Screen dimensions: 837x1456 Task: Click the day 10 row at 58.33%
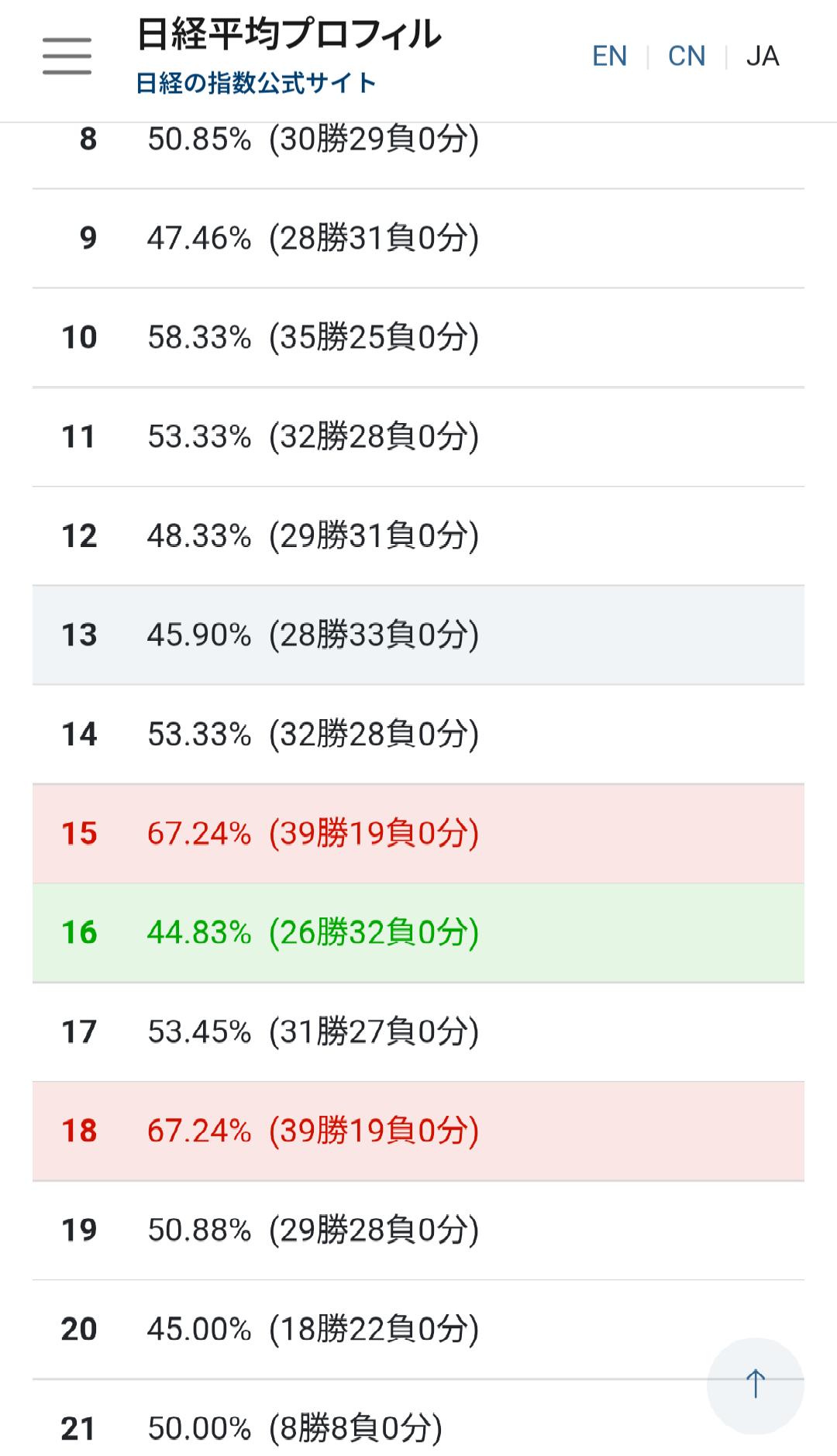click(x=418, y=337)
